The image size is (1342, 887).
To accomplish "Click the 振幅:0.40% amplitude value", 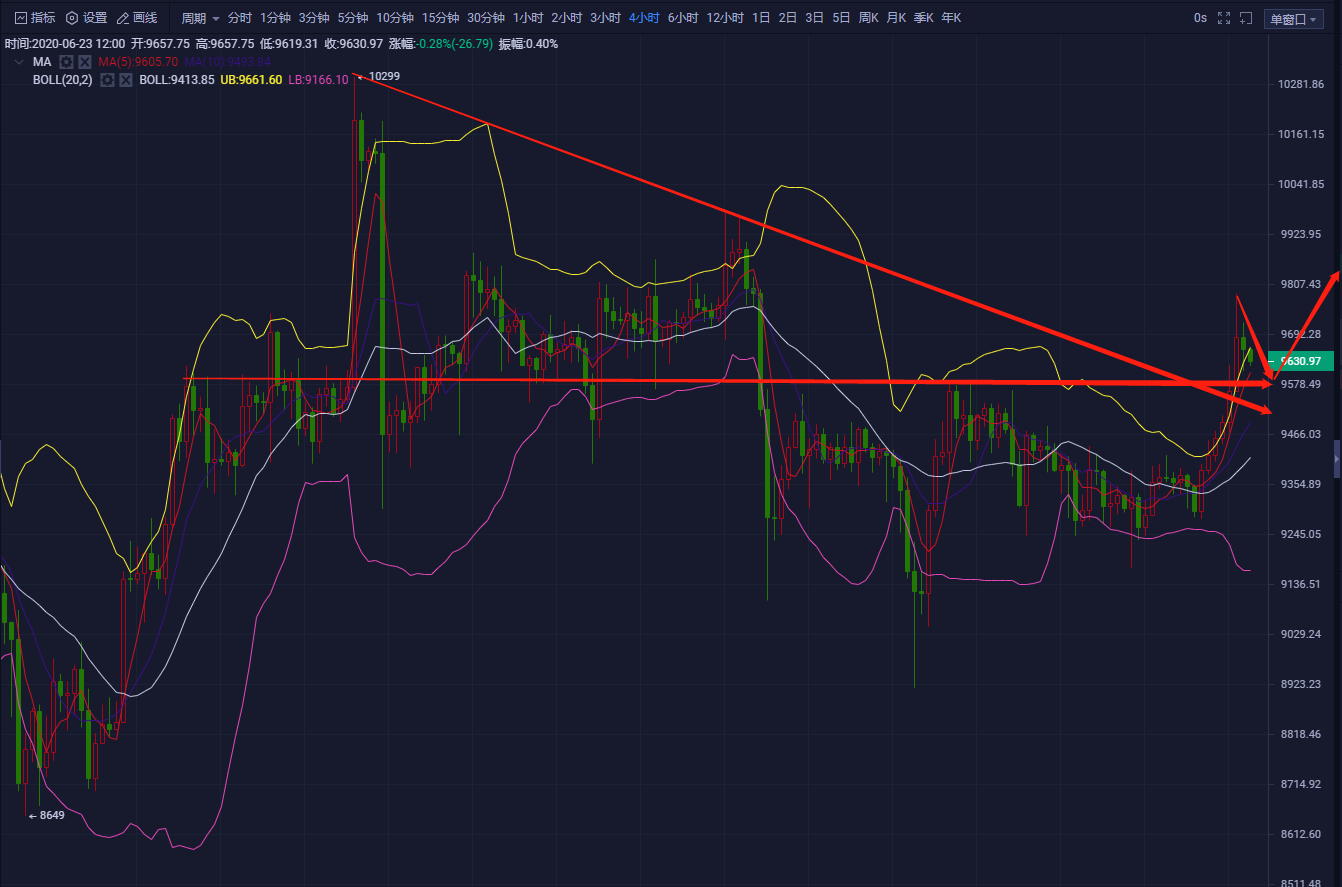I will click(528, 44).
